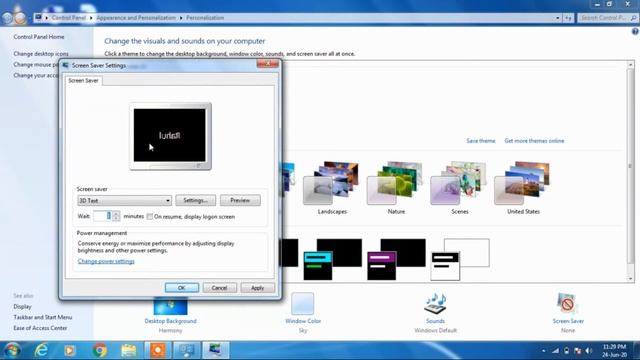640x360 pixels.
Task: Select the purple high contrast theme
Action: click(x=396, y=259)
